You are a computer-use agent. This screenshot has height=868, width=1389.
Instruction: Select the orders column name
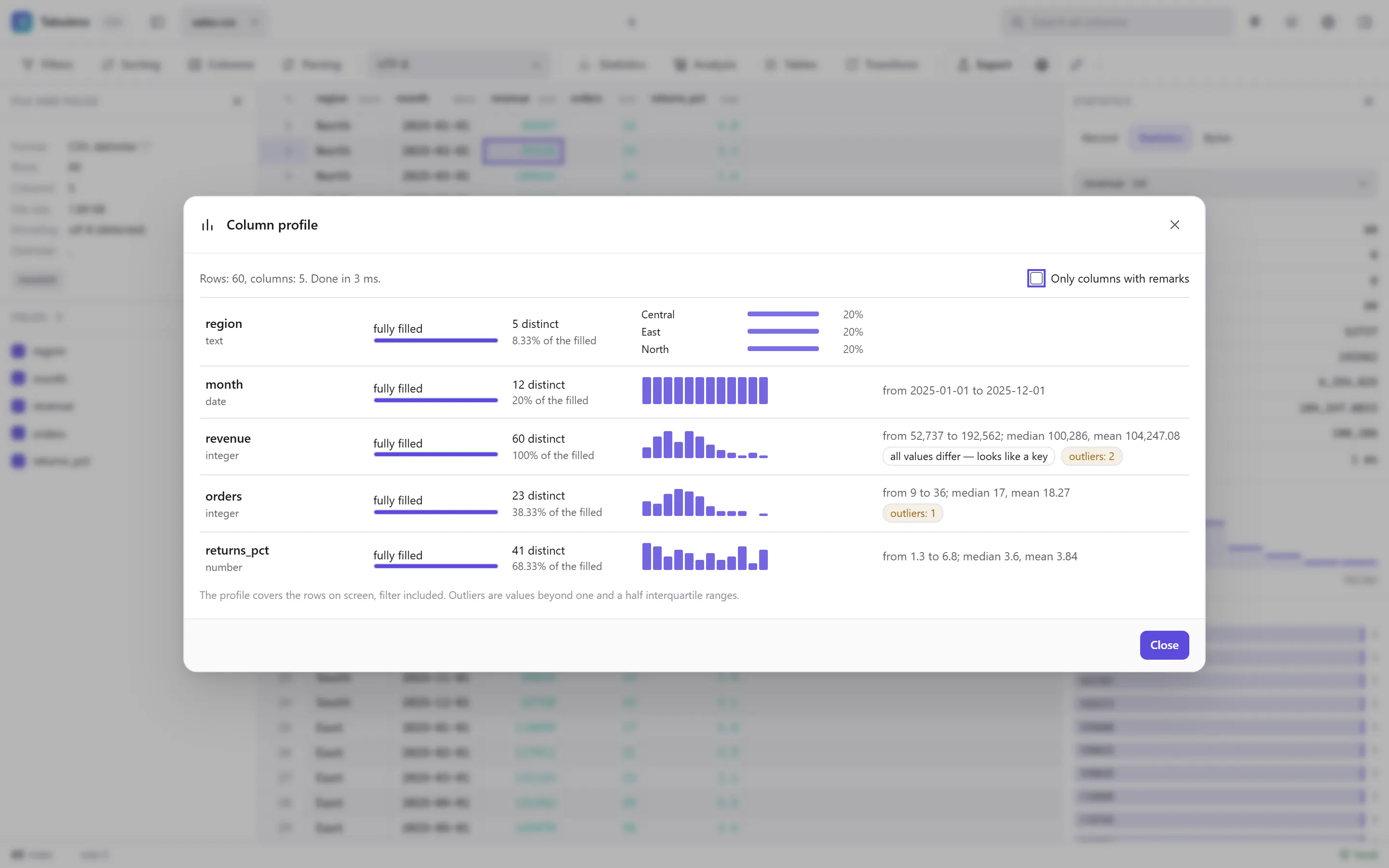(x=223, y=496)
